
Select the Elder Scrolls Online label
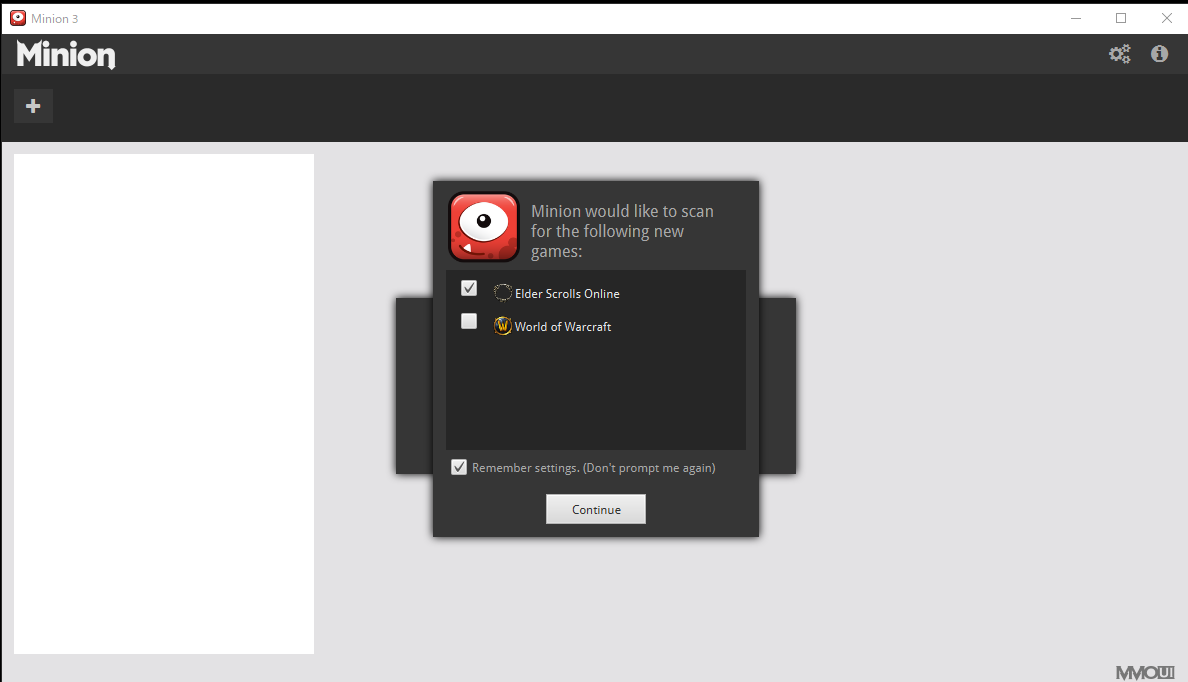click(567, 293)
